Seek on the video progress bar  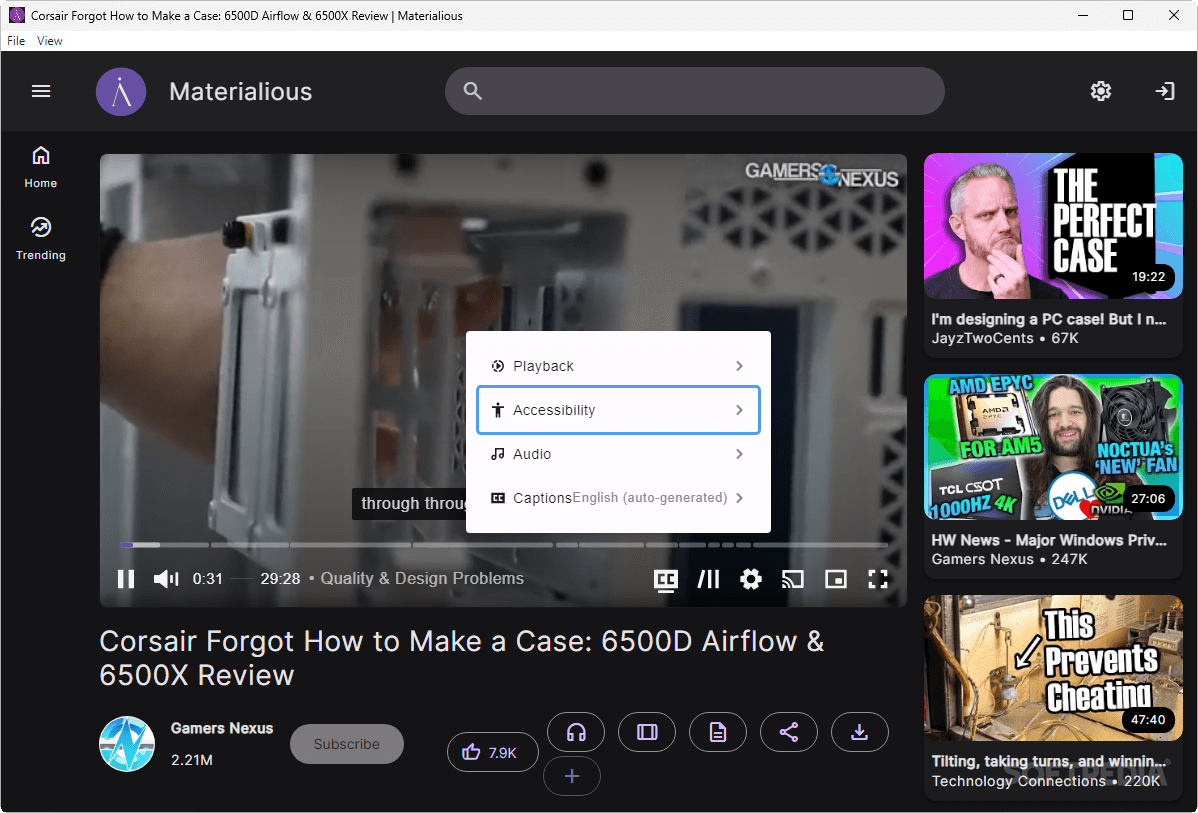point(503,545)
